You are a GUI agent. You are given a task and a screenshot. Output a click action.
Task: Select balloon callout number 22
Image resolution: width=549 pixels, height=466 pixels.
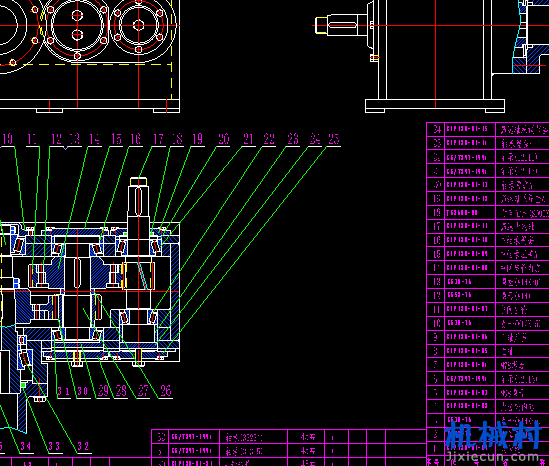point(269,139)
